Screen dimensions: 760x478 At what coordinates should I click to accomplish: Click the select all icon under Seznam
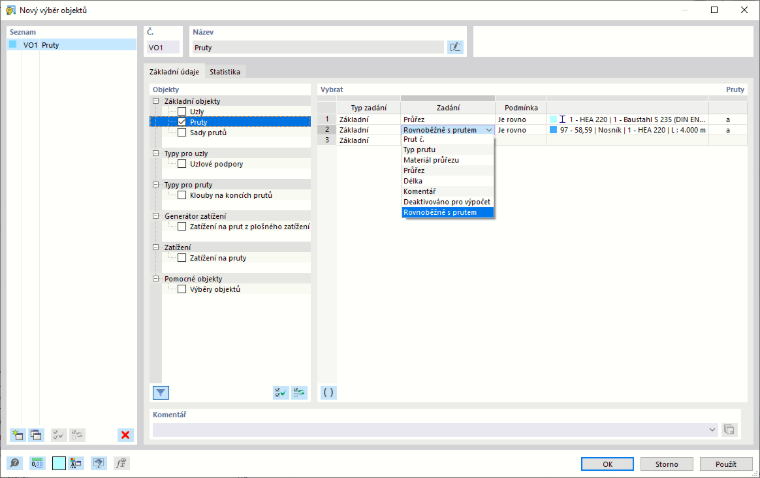pos(58,435)
